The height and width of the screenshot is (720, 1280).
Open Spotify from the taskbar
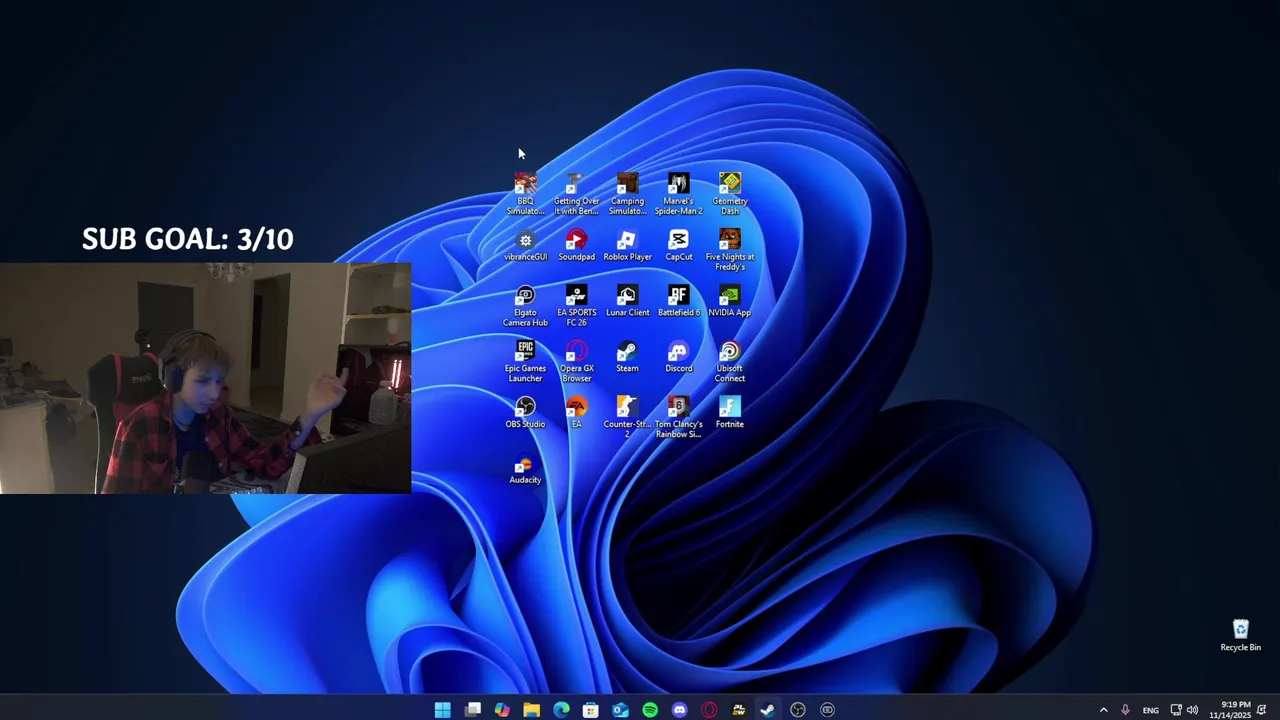650,710
